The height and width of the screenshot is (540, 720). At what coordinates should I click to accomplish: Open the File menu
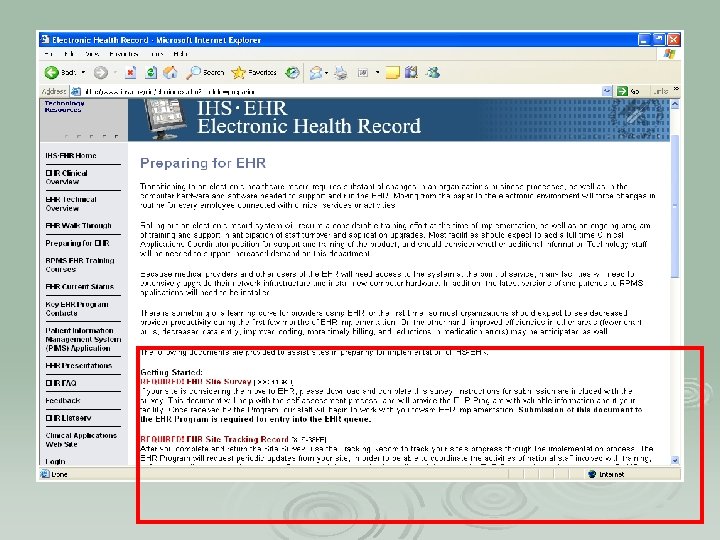pyautogui.click(x=48, y=54)
